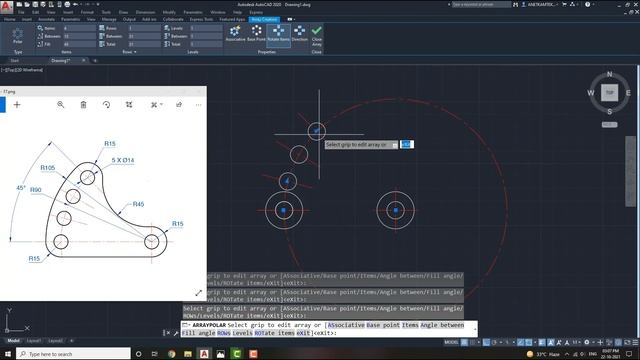
Task: Click the Photos share icon
Action: pos(179,105)
